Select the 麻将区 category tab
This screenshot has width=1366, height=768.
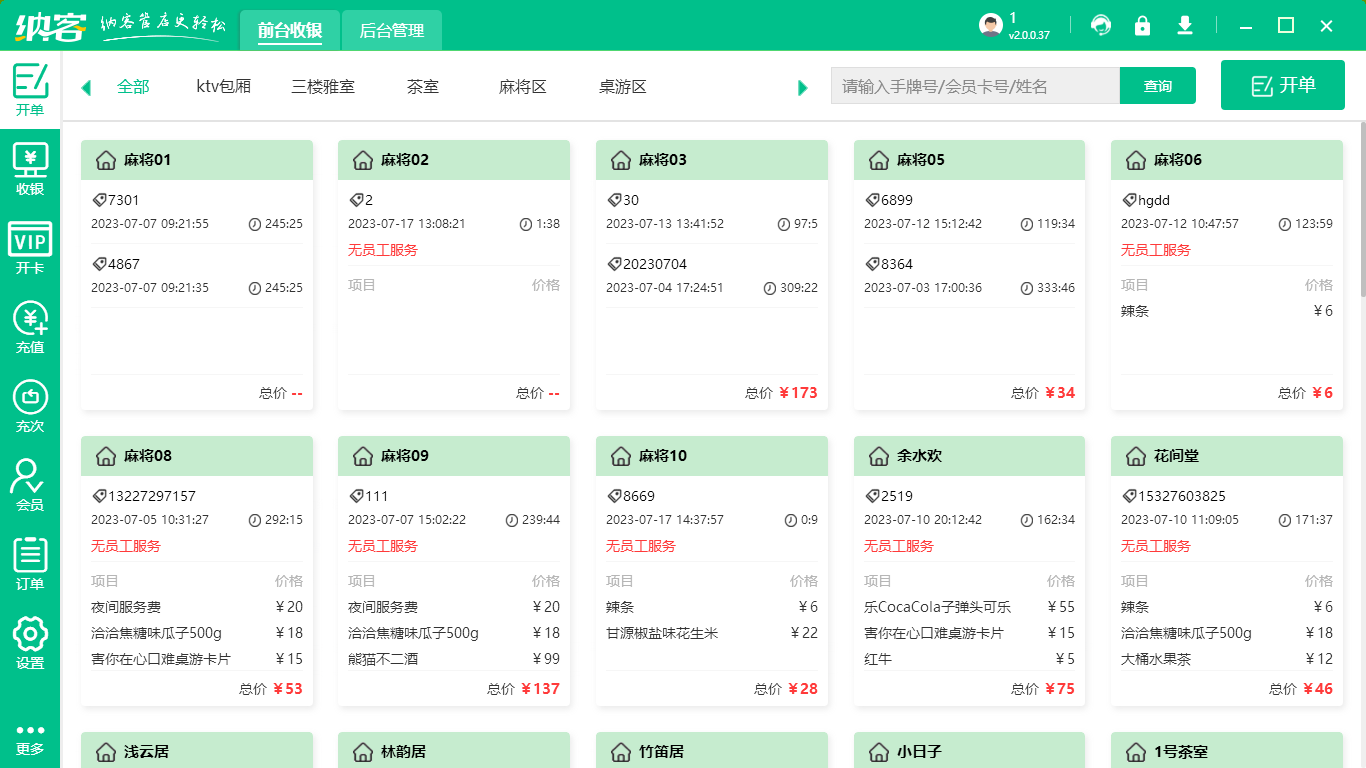point(521,86)
